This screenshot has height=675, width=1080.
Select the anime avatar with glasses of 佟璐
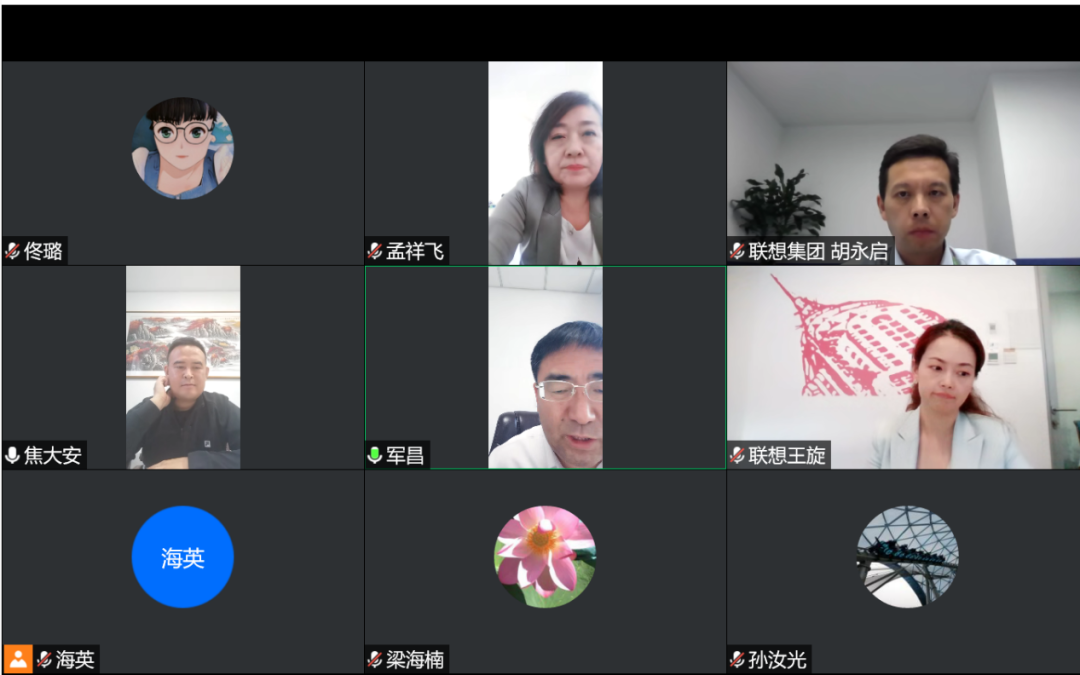point(183,148)
